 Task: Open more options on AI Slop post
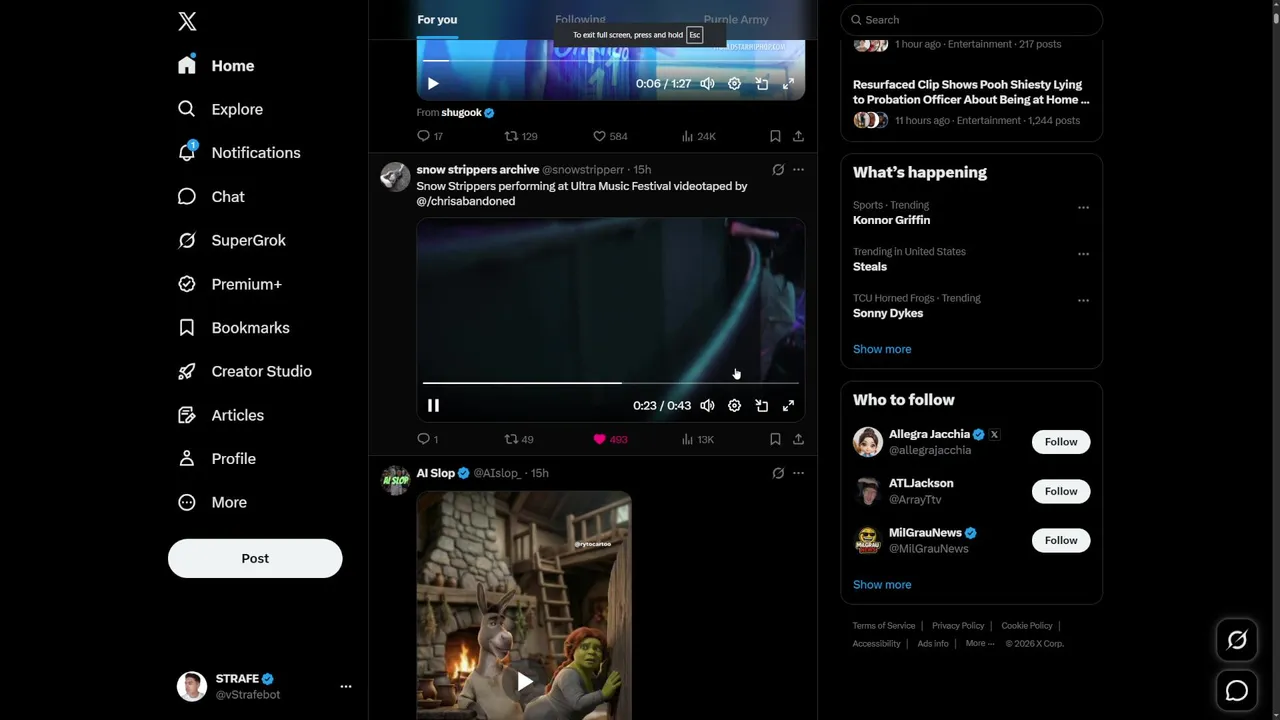click(798, 473)
